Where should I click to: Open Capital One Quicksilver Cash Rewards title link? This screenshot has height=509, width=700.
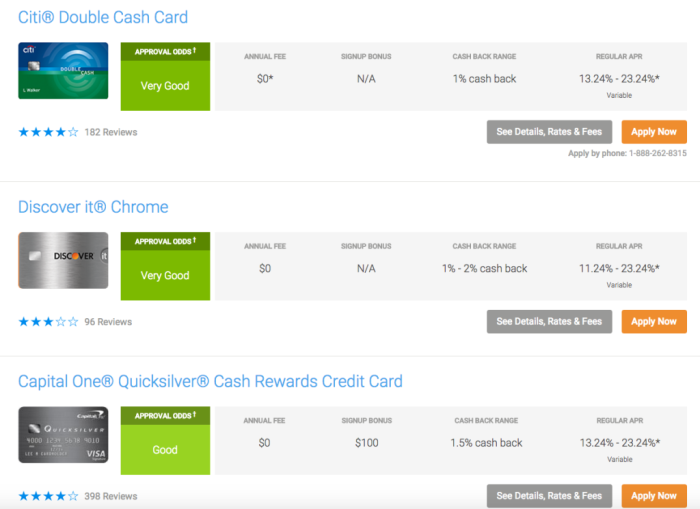210,381
